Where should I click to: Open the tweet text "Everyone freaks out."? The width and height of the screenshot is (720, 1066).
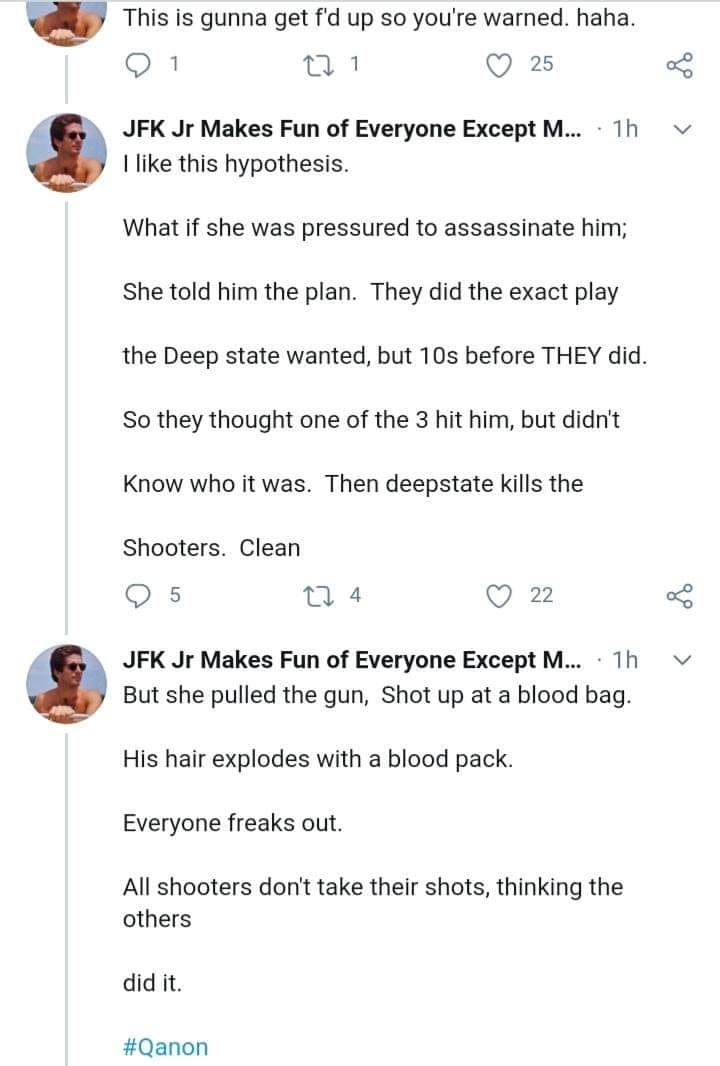click(232, 823)
